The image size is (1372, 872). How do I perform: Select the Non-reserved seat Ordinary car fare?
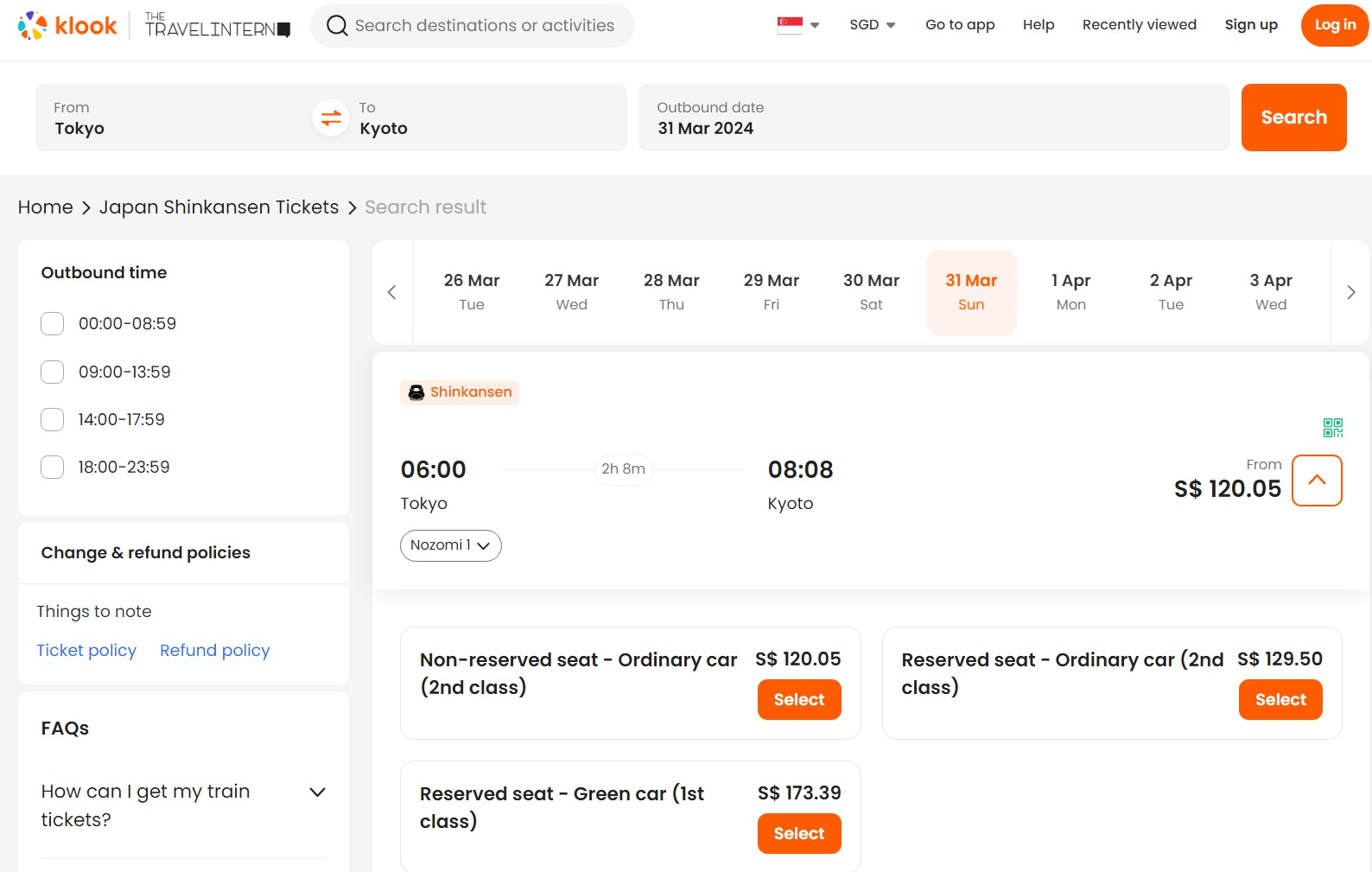[799, 700]
